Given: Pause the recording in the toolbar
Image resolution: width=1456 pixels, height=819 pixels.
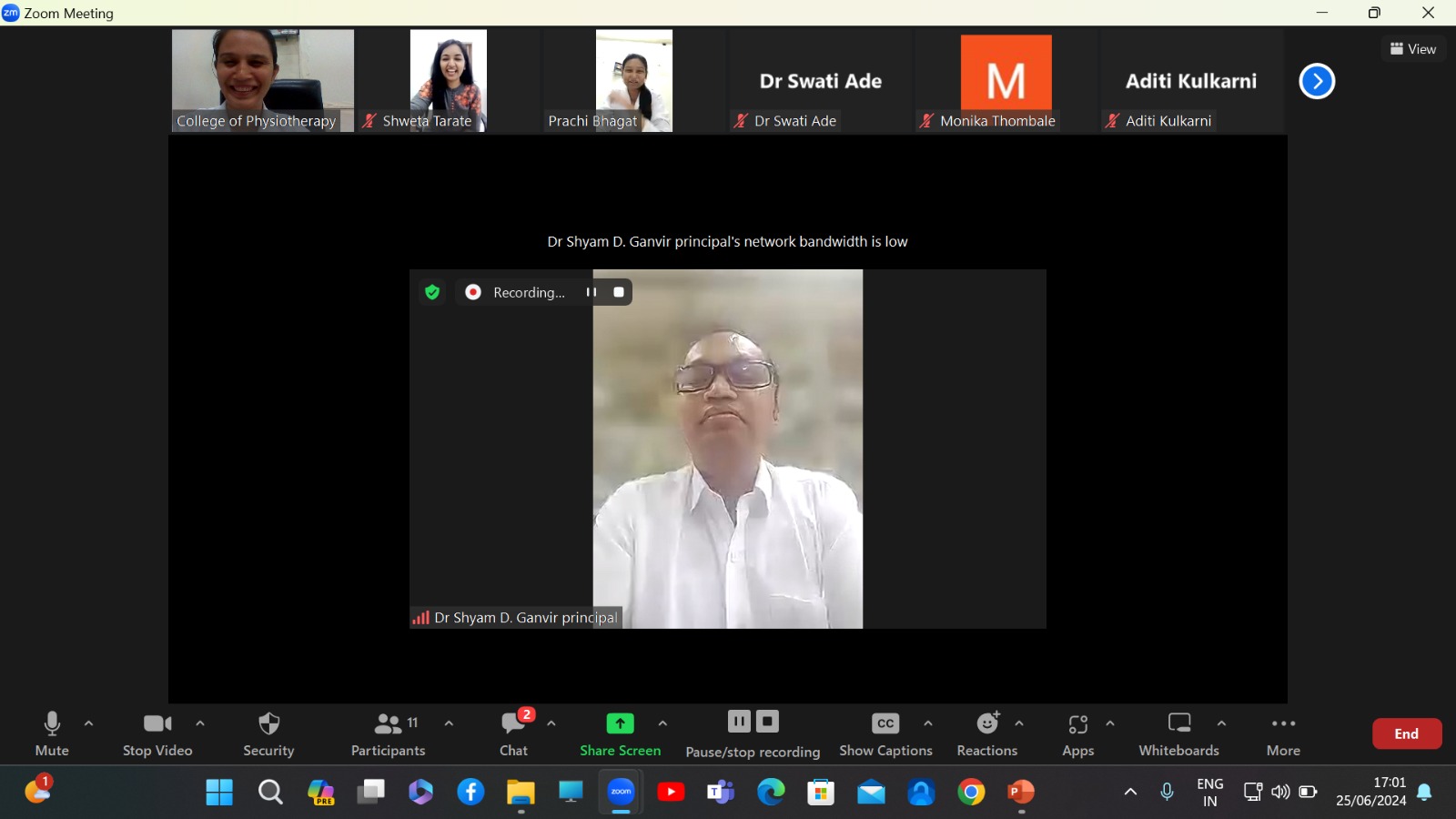Looking at the screenshot, I should coord(739,722).
